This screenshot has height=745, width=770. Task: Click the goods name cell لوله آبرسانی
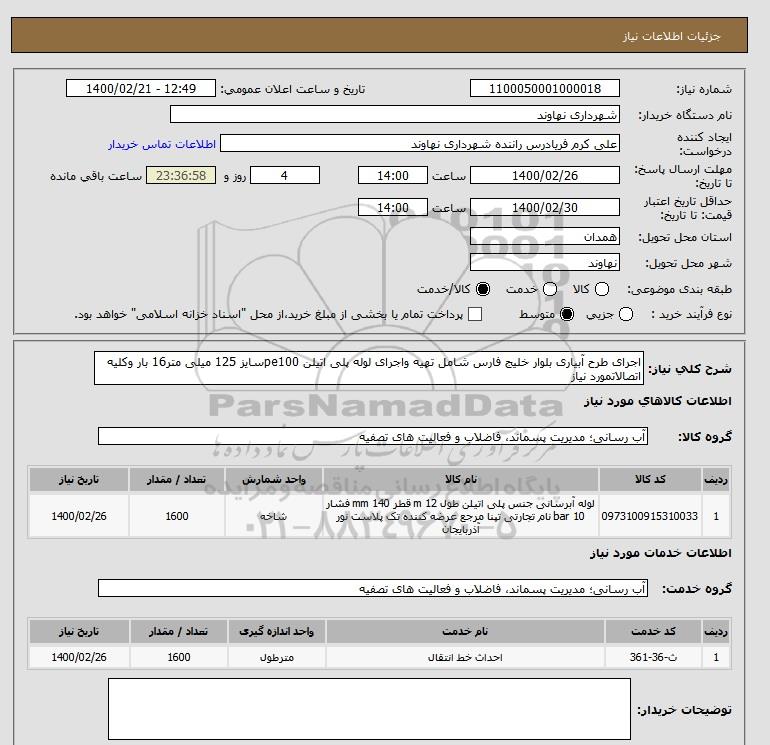461,516
